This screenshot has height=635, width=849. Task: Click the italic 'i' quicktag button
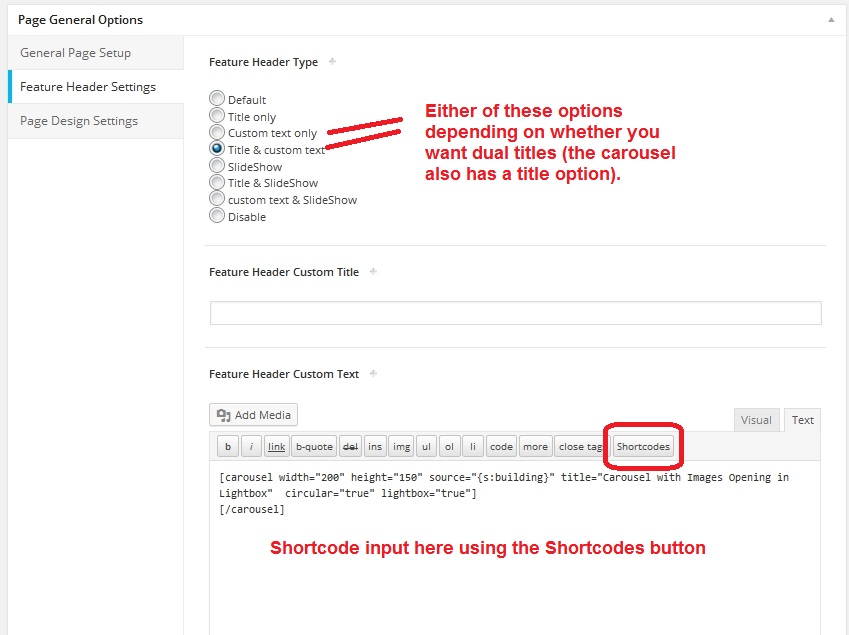click(252, 447)
